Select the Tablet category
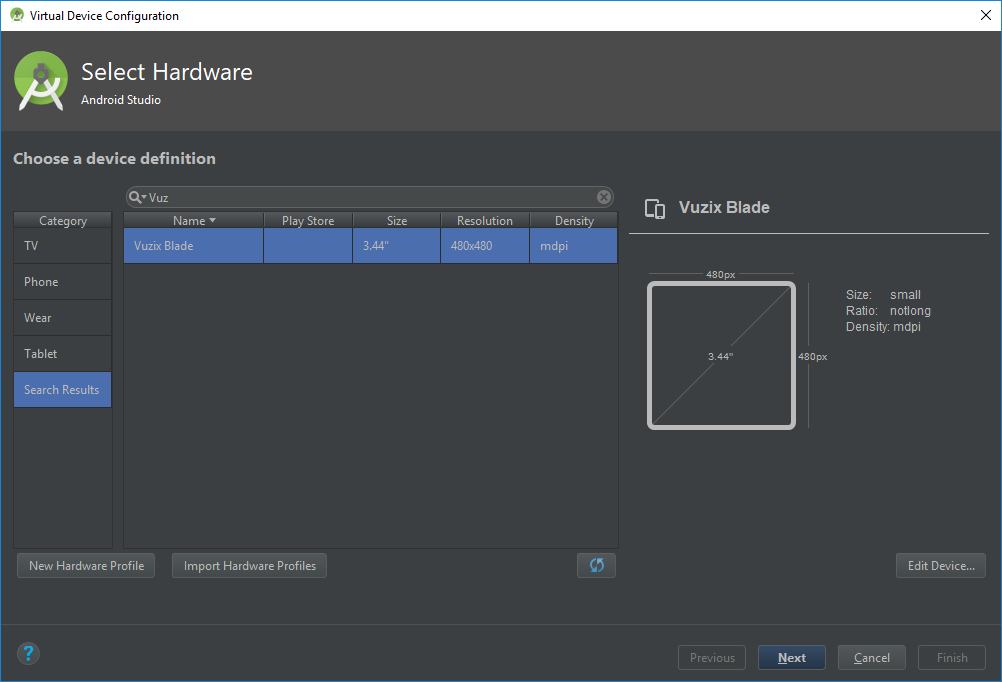 (63, 353)
